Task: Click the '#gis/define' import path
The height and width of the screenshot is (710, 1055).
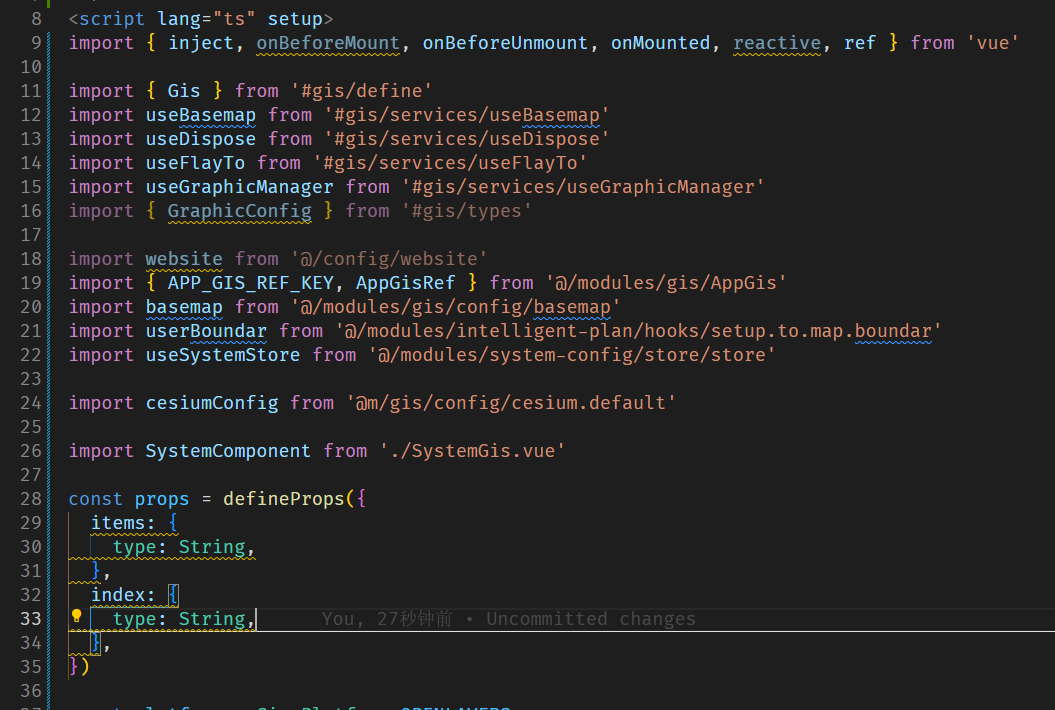Action: point(361,91)
